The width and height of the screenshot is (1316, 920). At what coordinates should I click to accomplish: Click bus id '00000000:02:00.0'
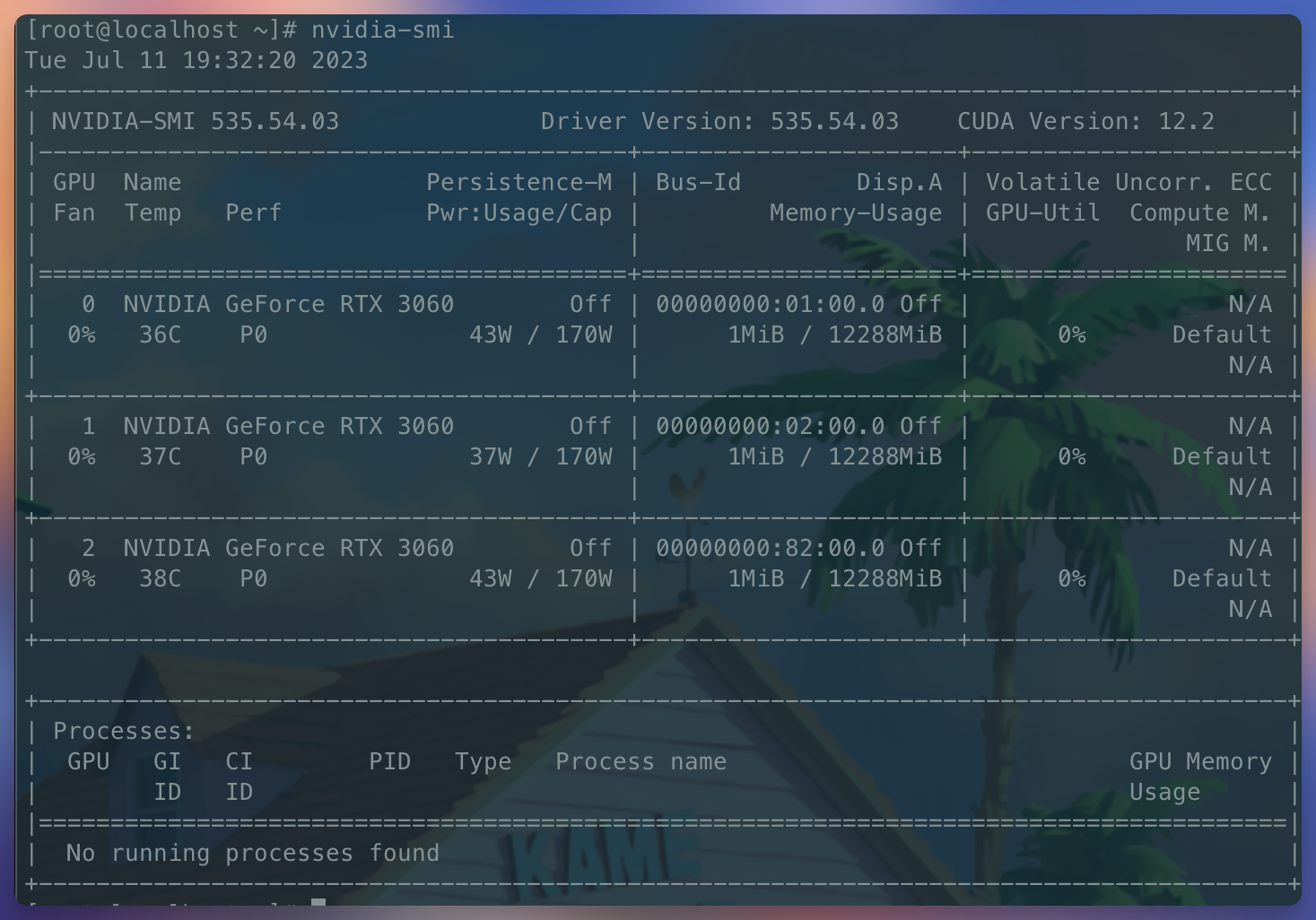[771, 426]
